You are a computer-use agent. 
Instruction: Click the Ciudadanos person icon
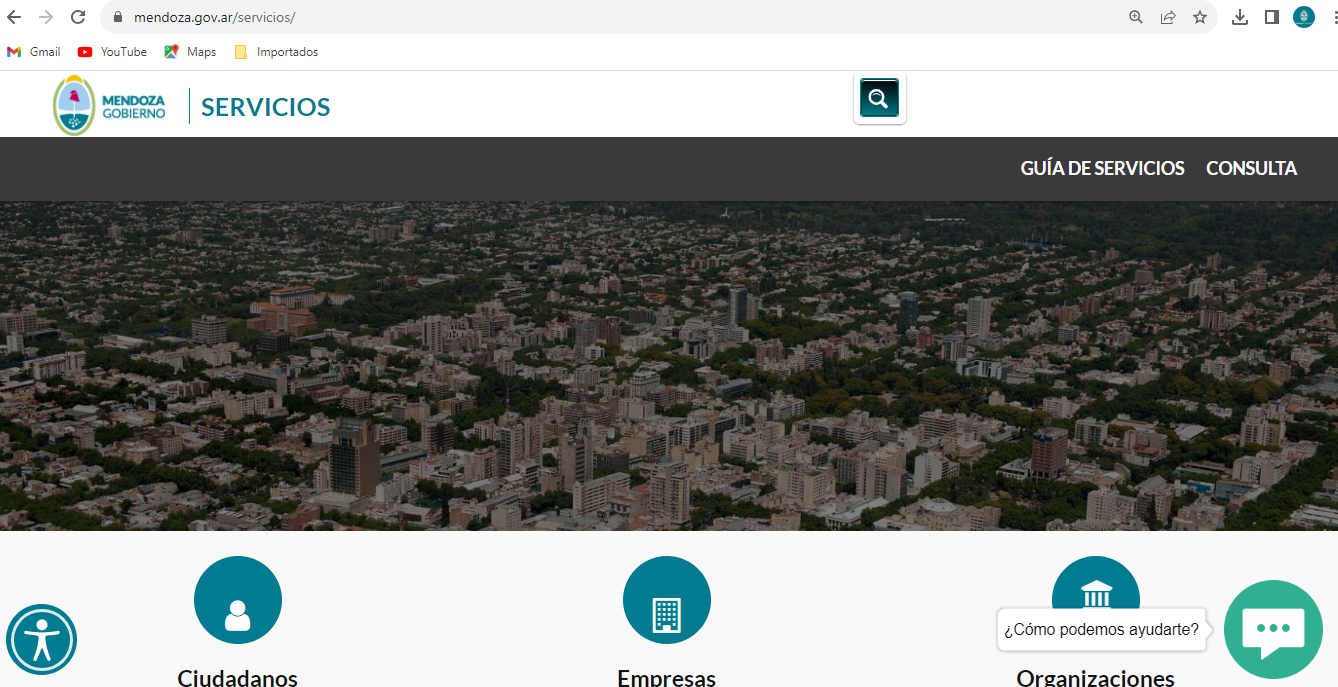238,600
